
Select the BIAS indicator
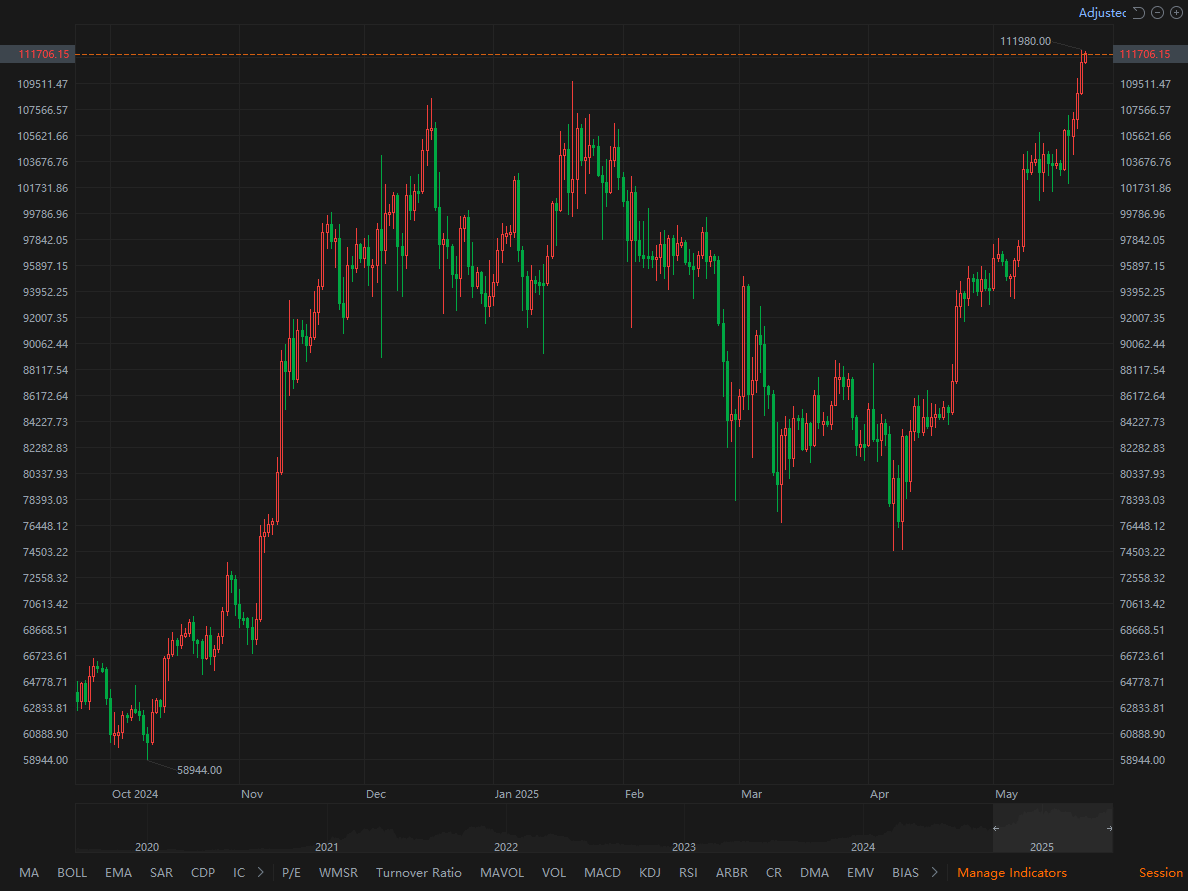pos(905,873)
